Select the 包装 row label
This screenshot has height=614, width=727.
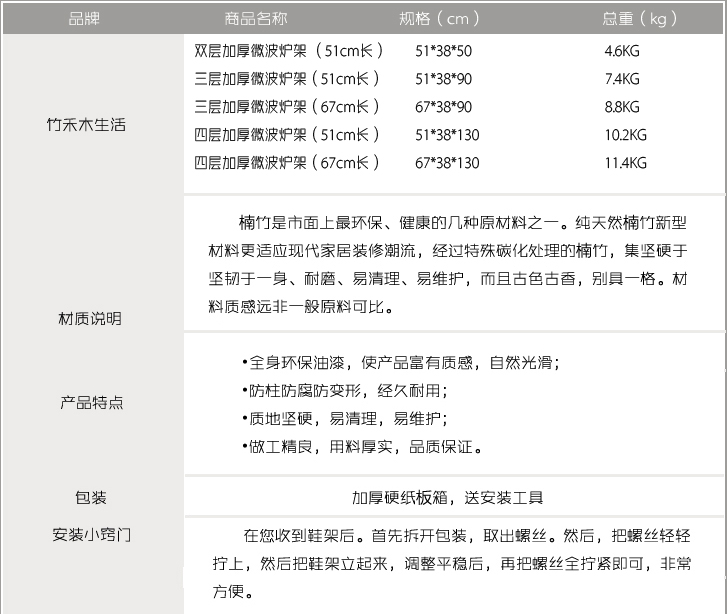pyautogui.click(x=90, y=498)
